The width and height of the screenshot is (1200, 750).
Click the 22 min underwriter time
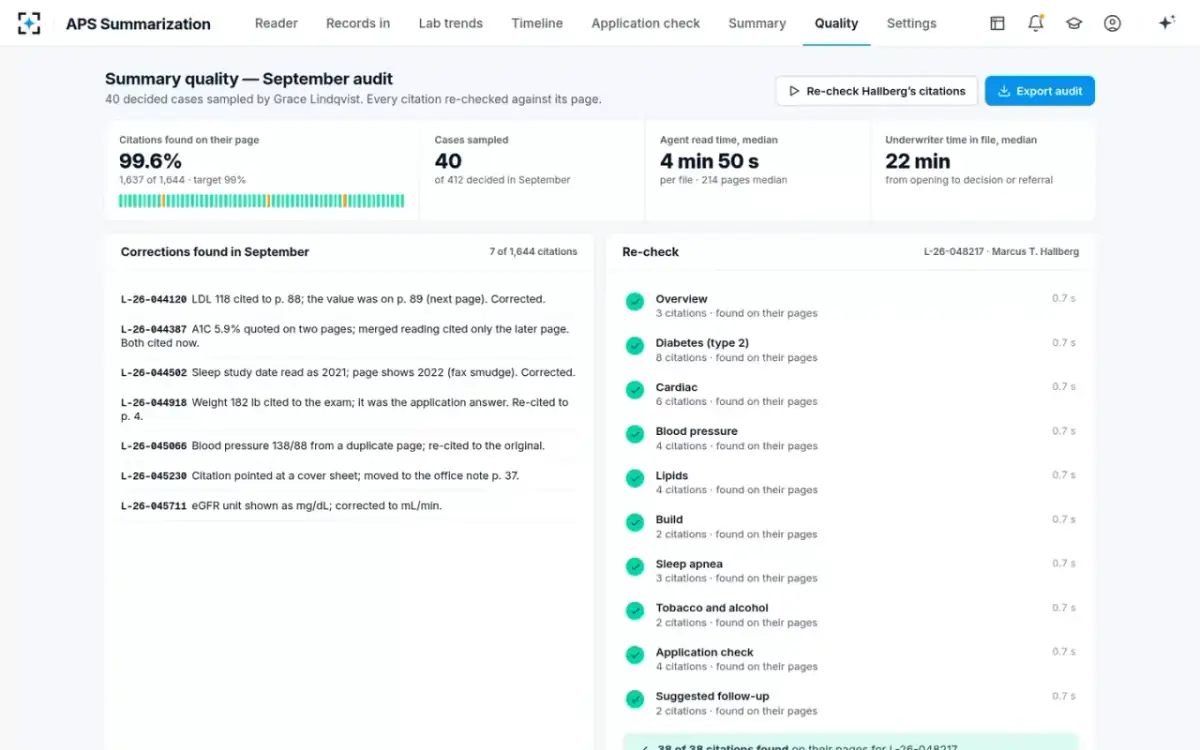pos(918,161)
